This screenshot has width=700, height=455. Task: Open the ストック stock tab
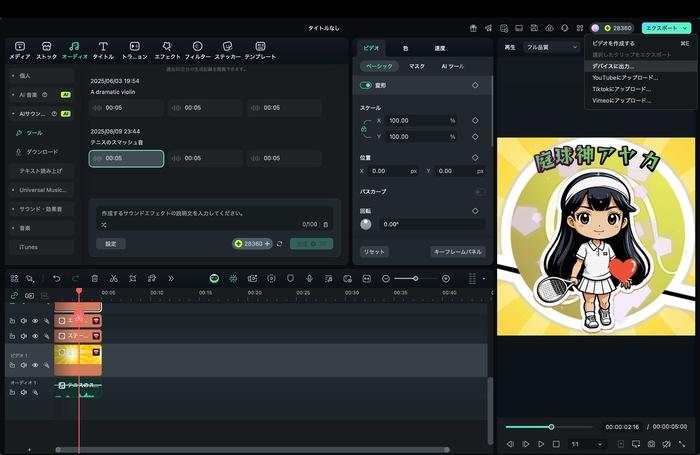tap(46, 50)
